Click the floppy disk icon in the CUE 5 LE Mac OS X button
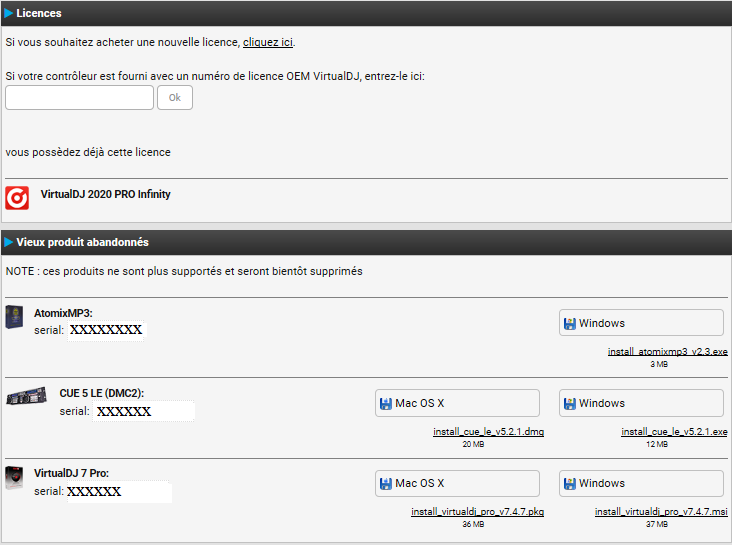Viewport: 732px width, 545px height. point(386,403)
